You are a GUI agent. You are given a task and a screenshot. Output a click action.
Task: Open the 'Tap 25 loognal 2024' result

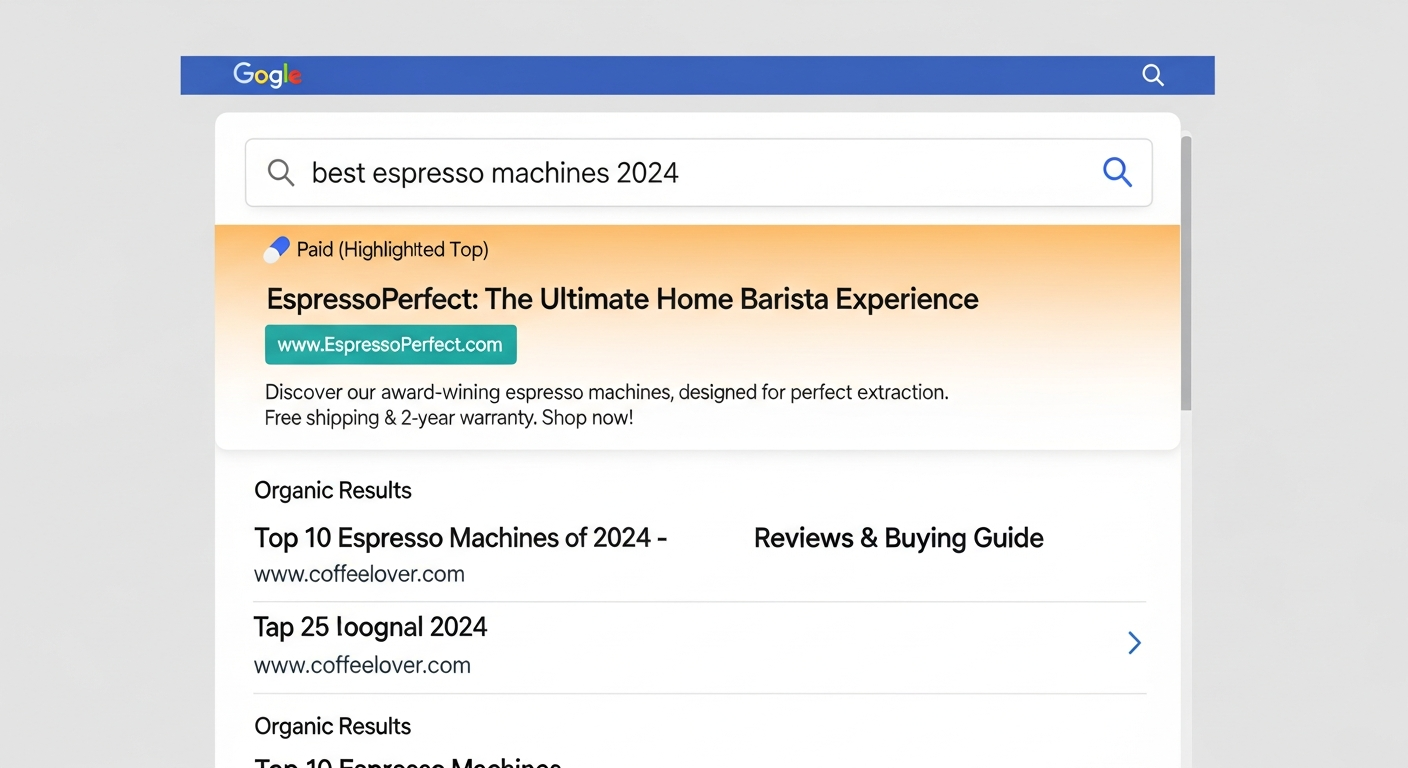click(370, 627)
